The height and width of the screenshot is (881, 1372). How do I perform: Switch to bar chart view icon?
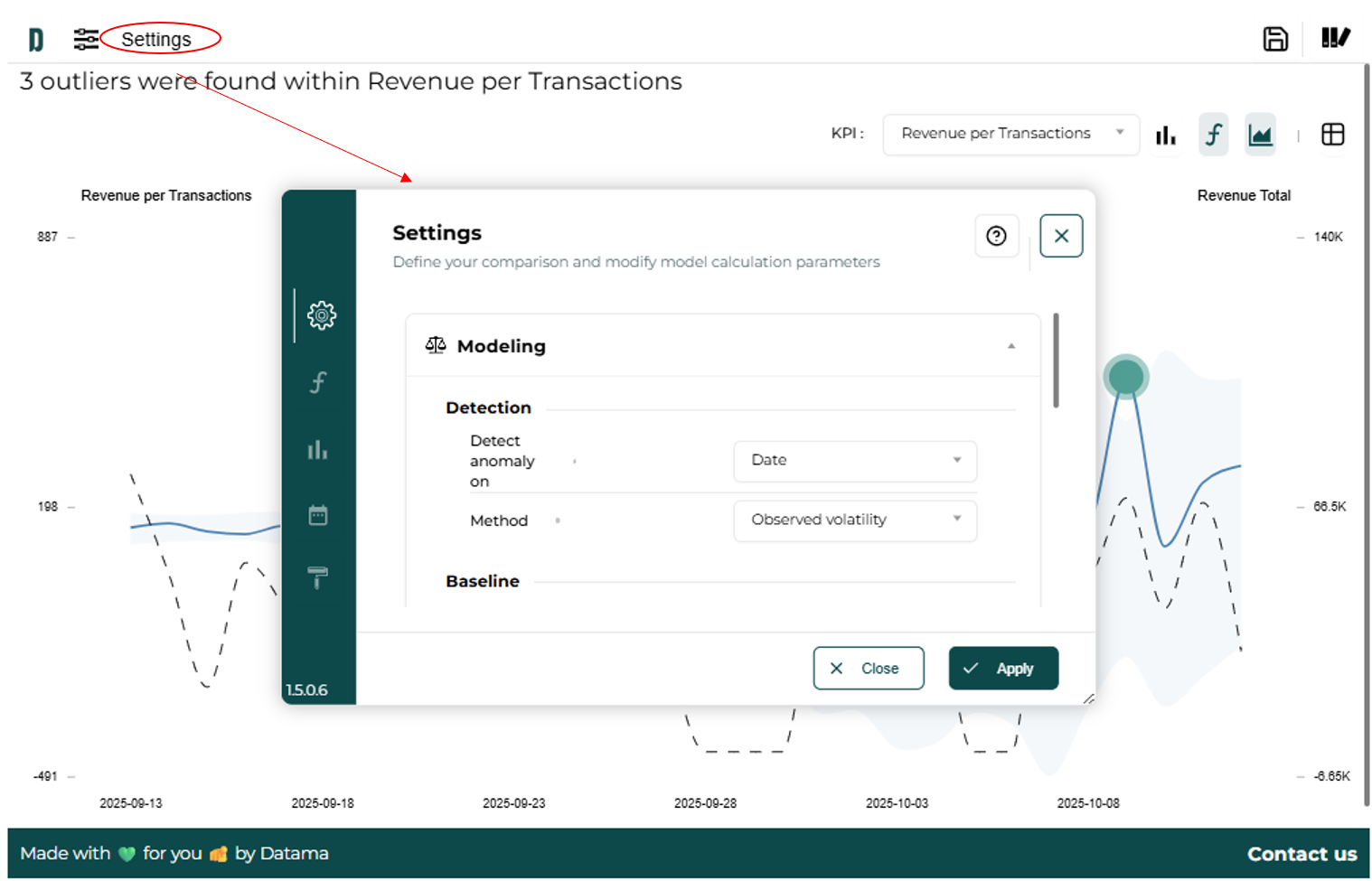[x=1166, y=135]
